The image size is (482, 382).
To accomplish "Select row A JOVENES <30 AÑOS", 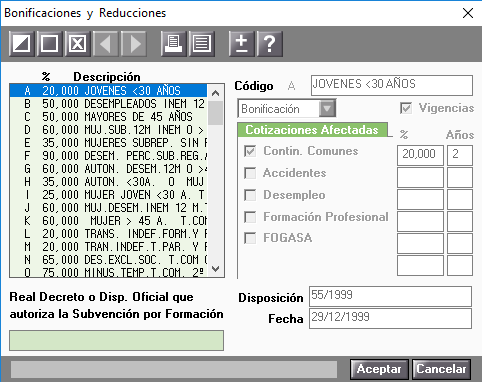I will click(108, 91).
